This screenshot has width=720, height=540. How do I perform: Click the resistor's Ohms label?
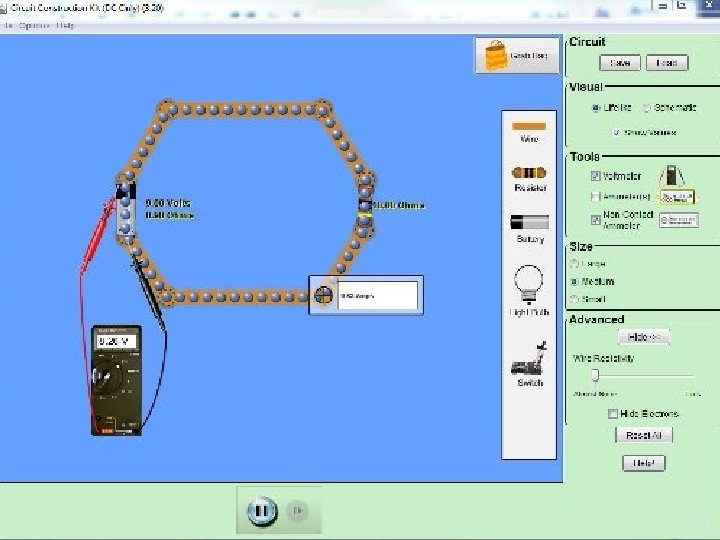coord(399,205)
